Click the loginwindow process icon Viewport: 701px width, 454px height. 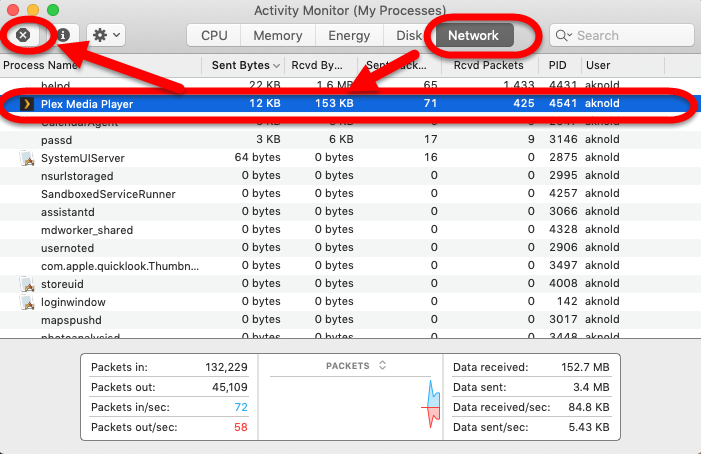[28, 302]
